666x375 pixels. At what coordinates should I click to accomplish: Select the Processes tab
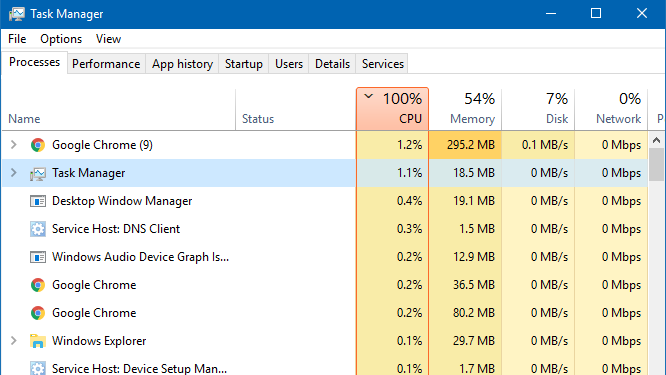34,62
